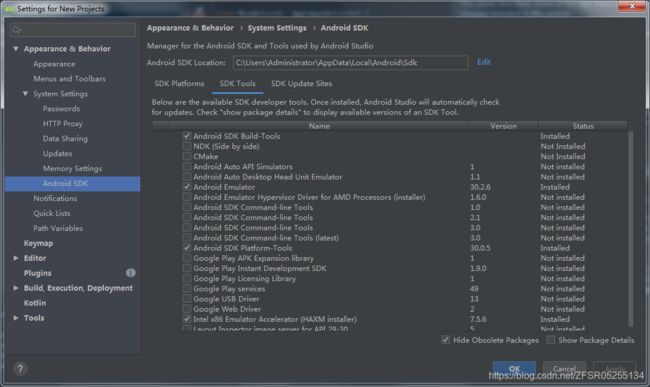This screenshot has height=387, width=650.
Task: Expand the Tools tree node
Action: (x=15, y=318)
